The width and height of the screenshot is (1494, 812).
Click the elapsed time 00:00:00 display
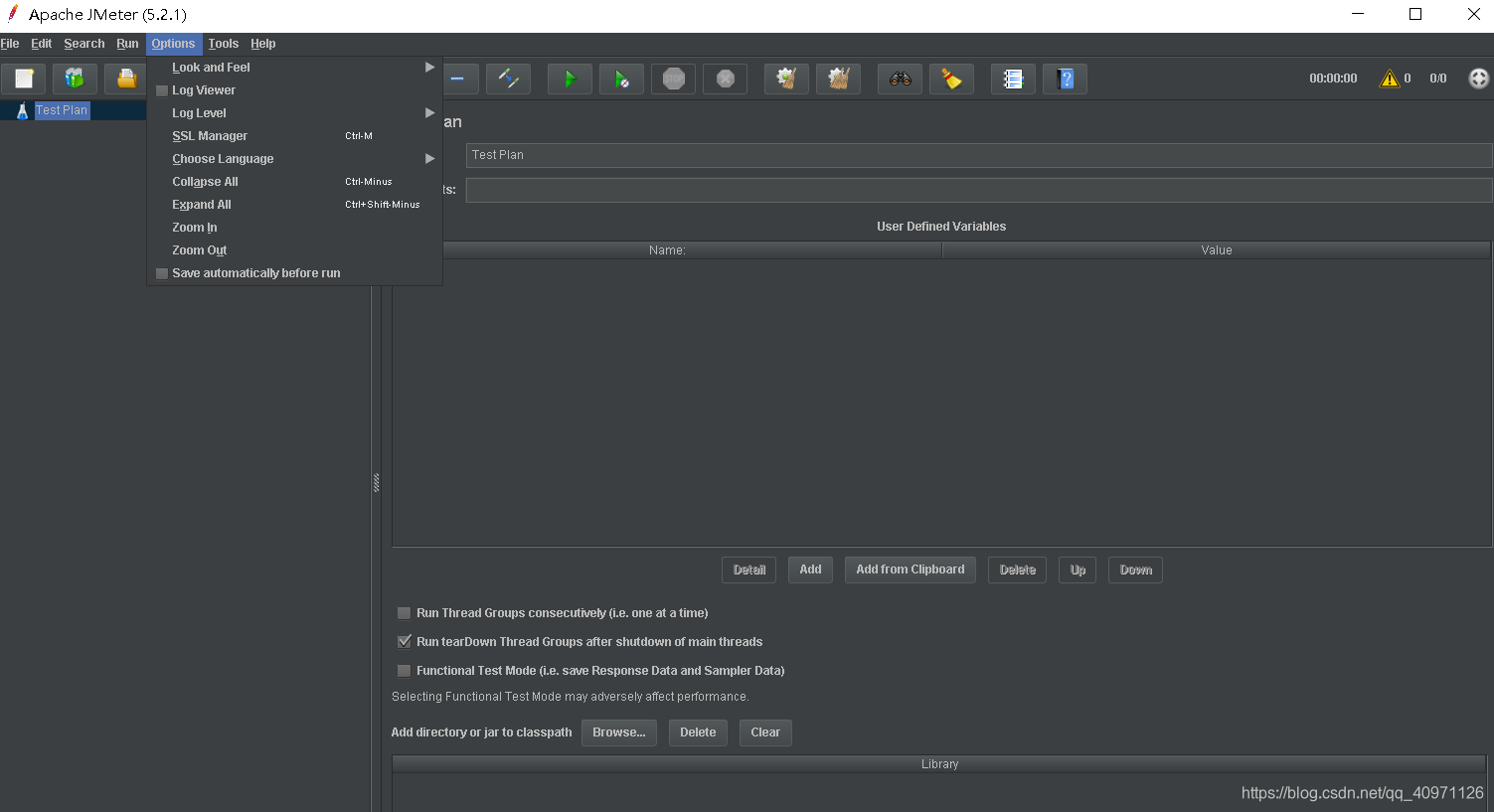(1333, 79)
